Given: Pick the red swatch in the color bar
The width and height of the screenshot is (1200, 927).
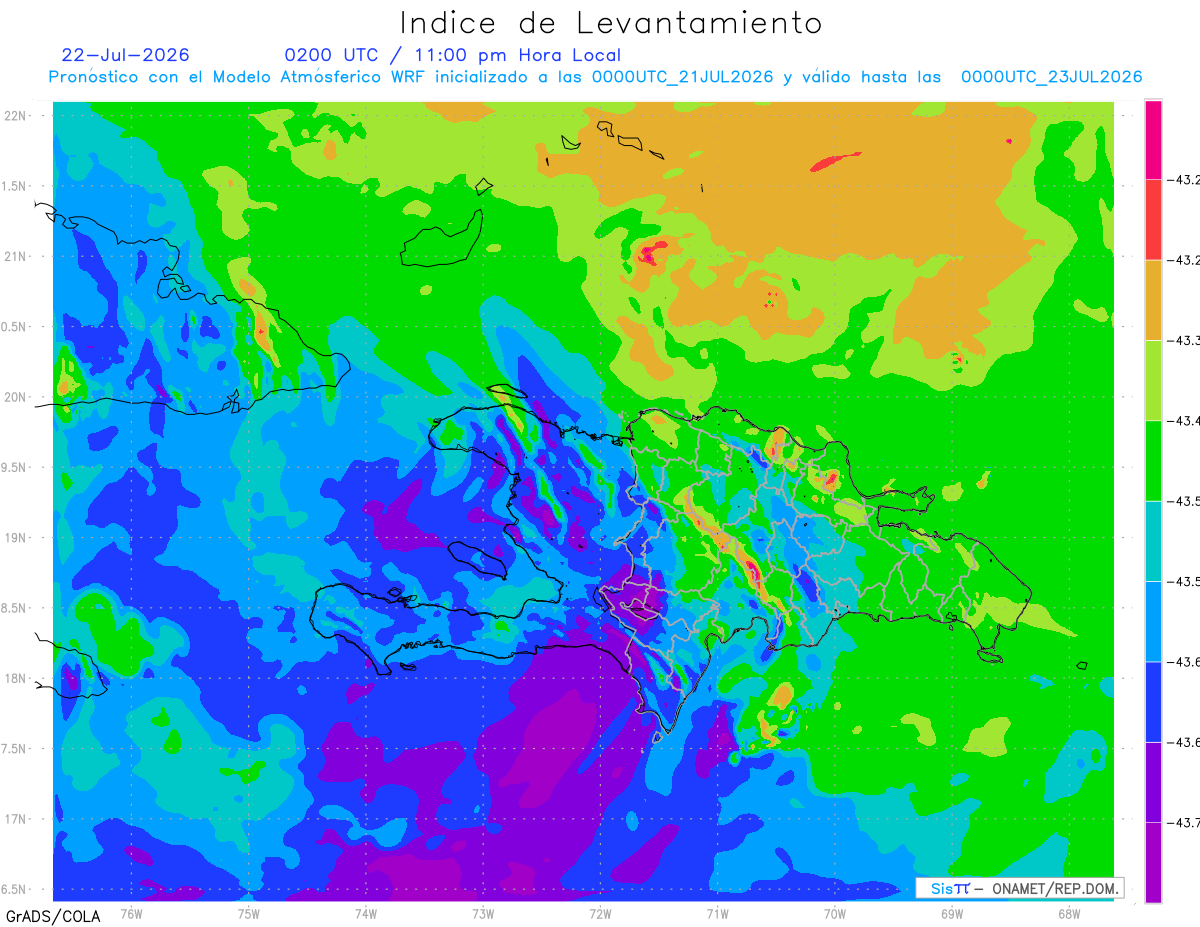Looking at the screenshot, I should pyautogui.click(x=1153, y=219).
